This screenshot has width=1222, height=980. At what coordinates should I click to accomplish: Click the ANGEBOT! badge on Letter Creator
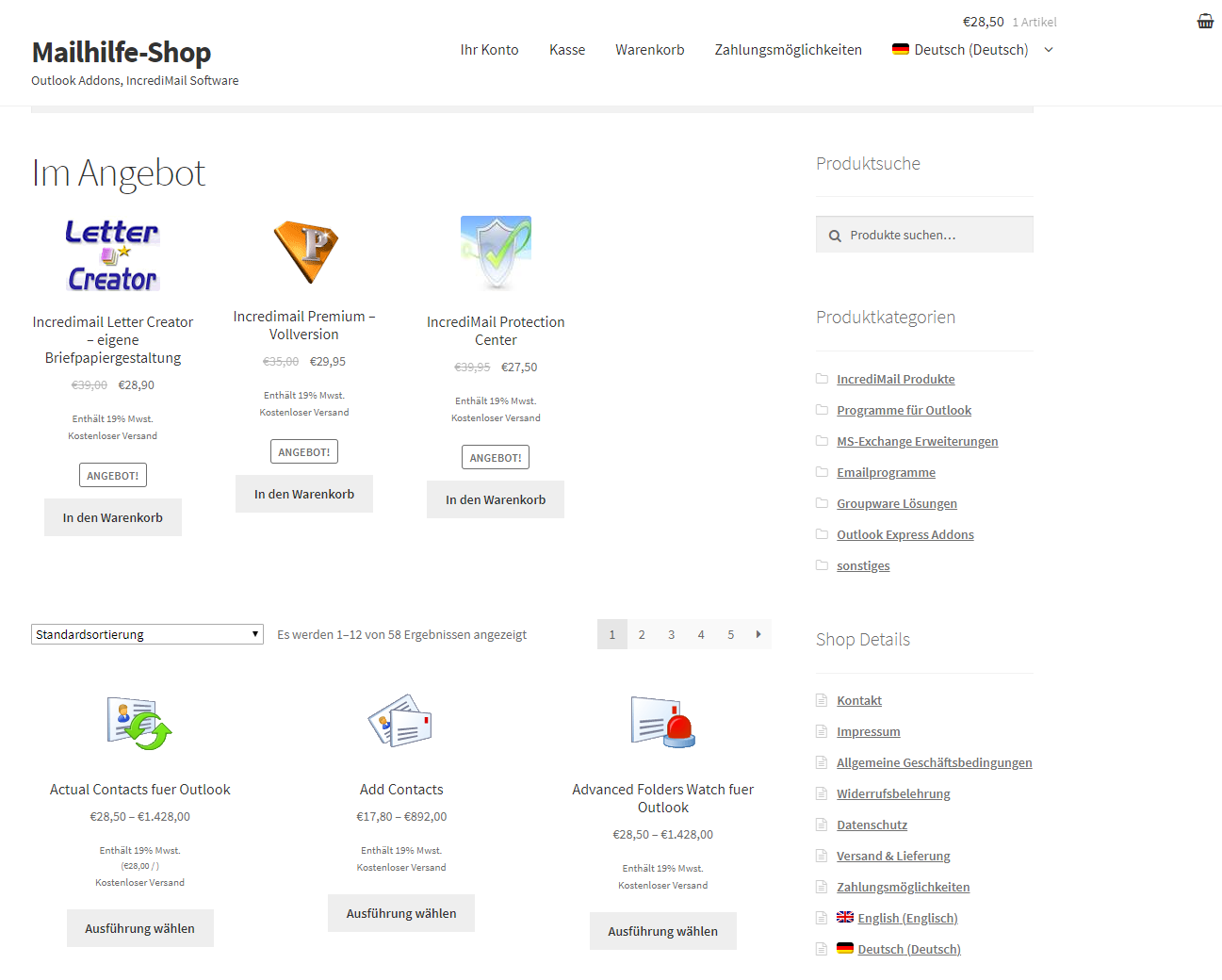tap(113, 476)
